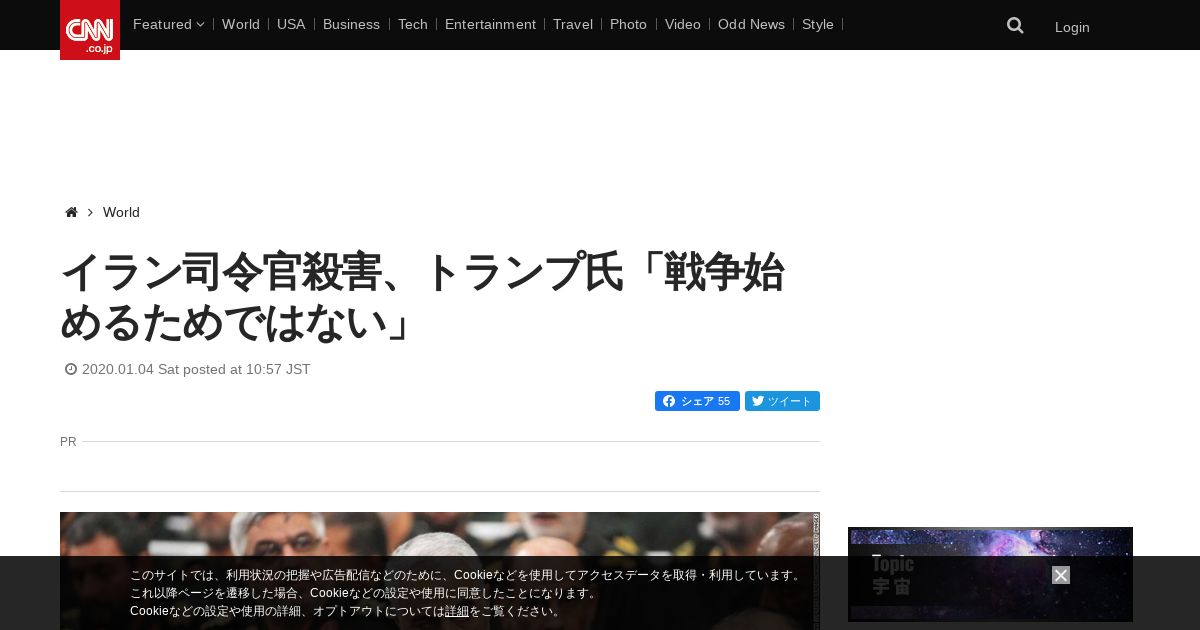This screenshot has width=1200, height=630.
Task: Select the Tech menu item
Action: tap(412, 24)
